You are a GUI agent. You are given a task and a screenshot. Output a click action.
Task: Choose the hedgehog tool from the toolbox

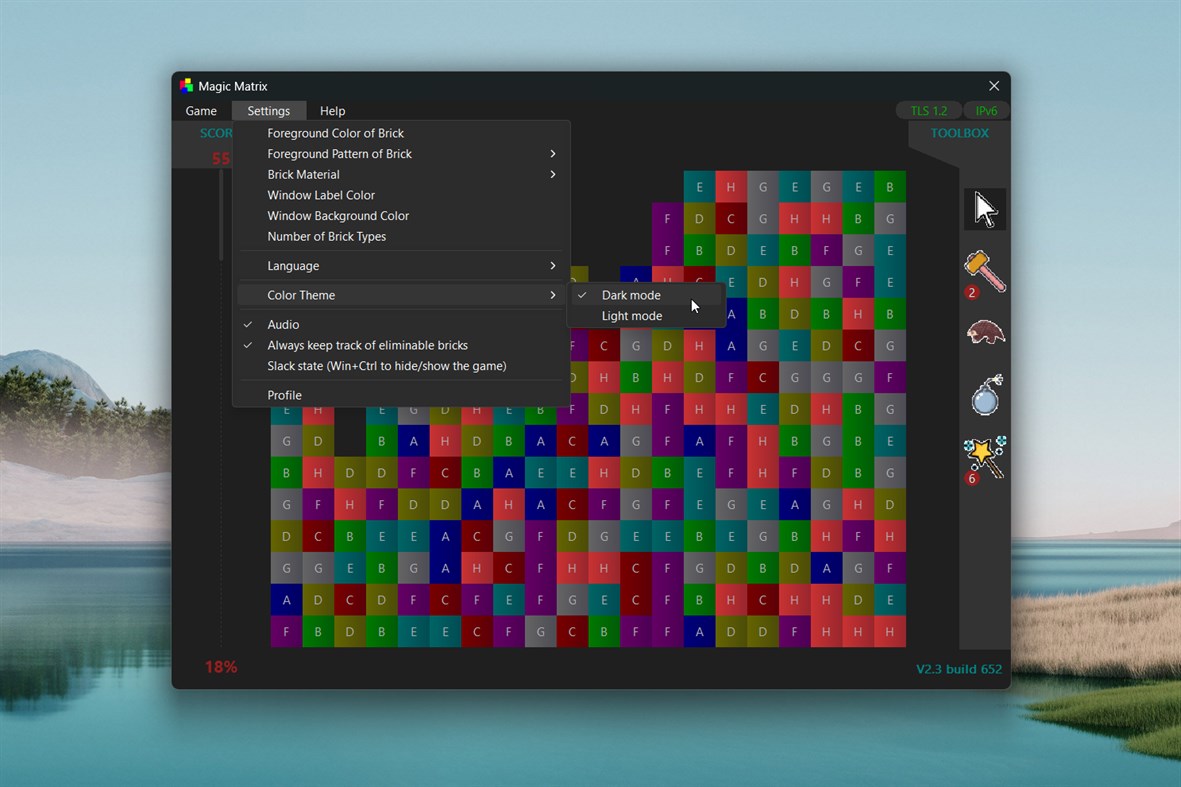click(x=983, y=333)
